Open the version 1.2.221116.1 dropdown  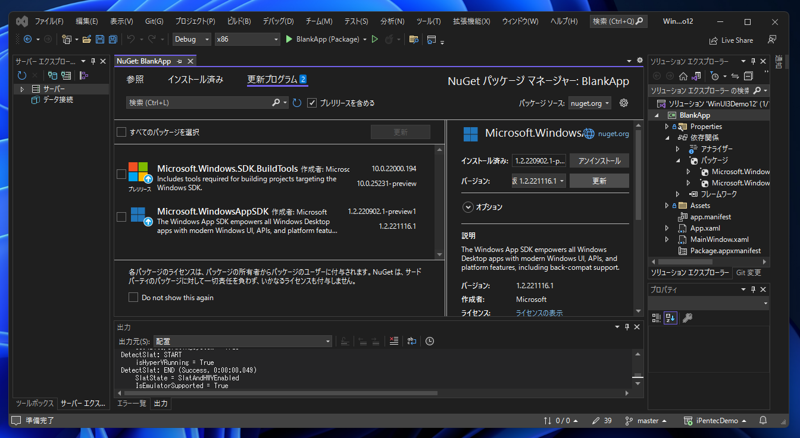pyautogui.click(x=539, y=181)
